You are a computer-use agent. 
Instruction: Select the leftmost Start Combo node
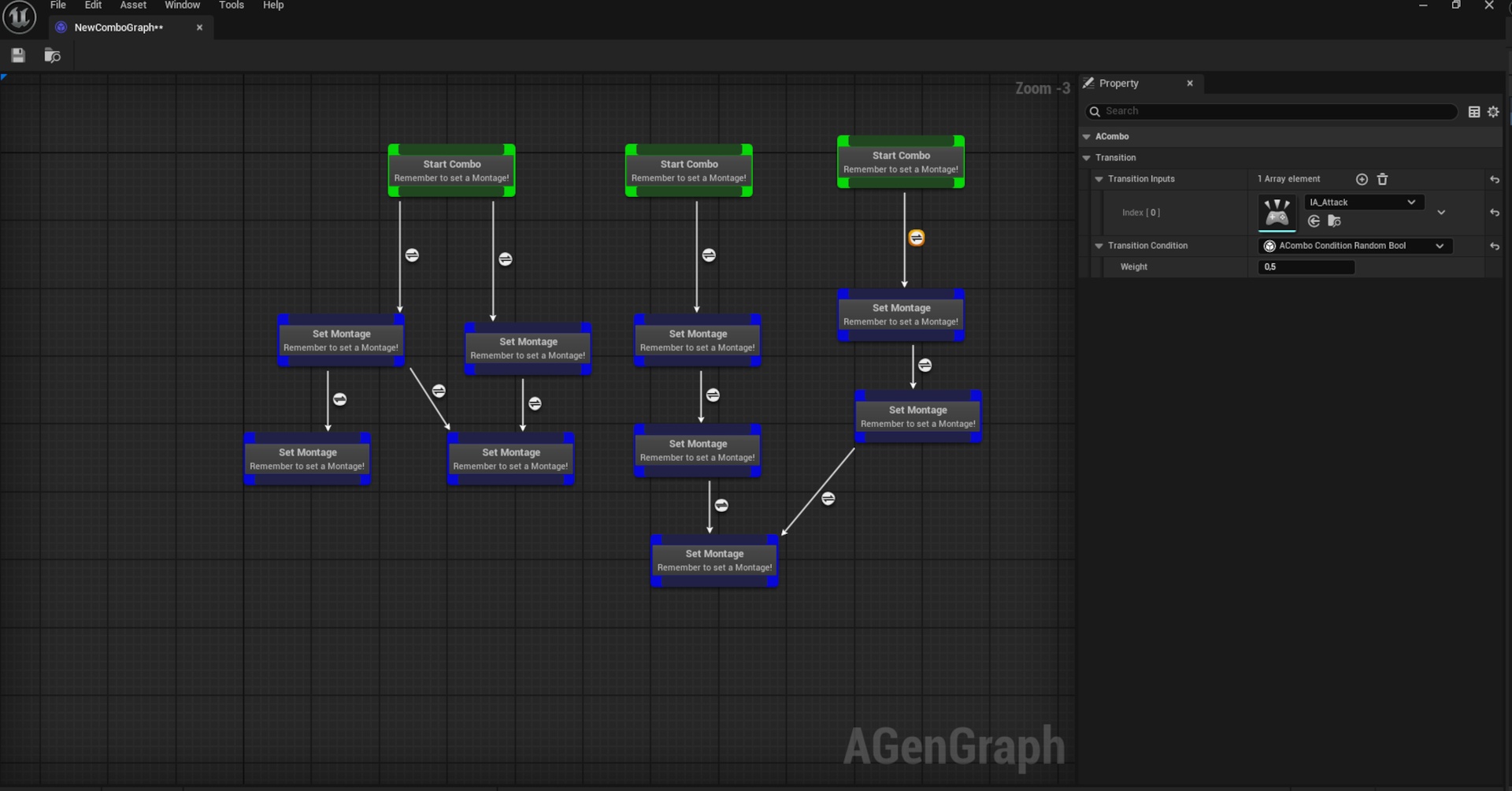click(x=452, y=170)
